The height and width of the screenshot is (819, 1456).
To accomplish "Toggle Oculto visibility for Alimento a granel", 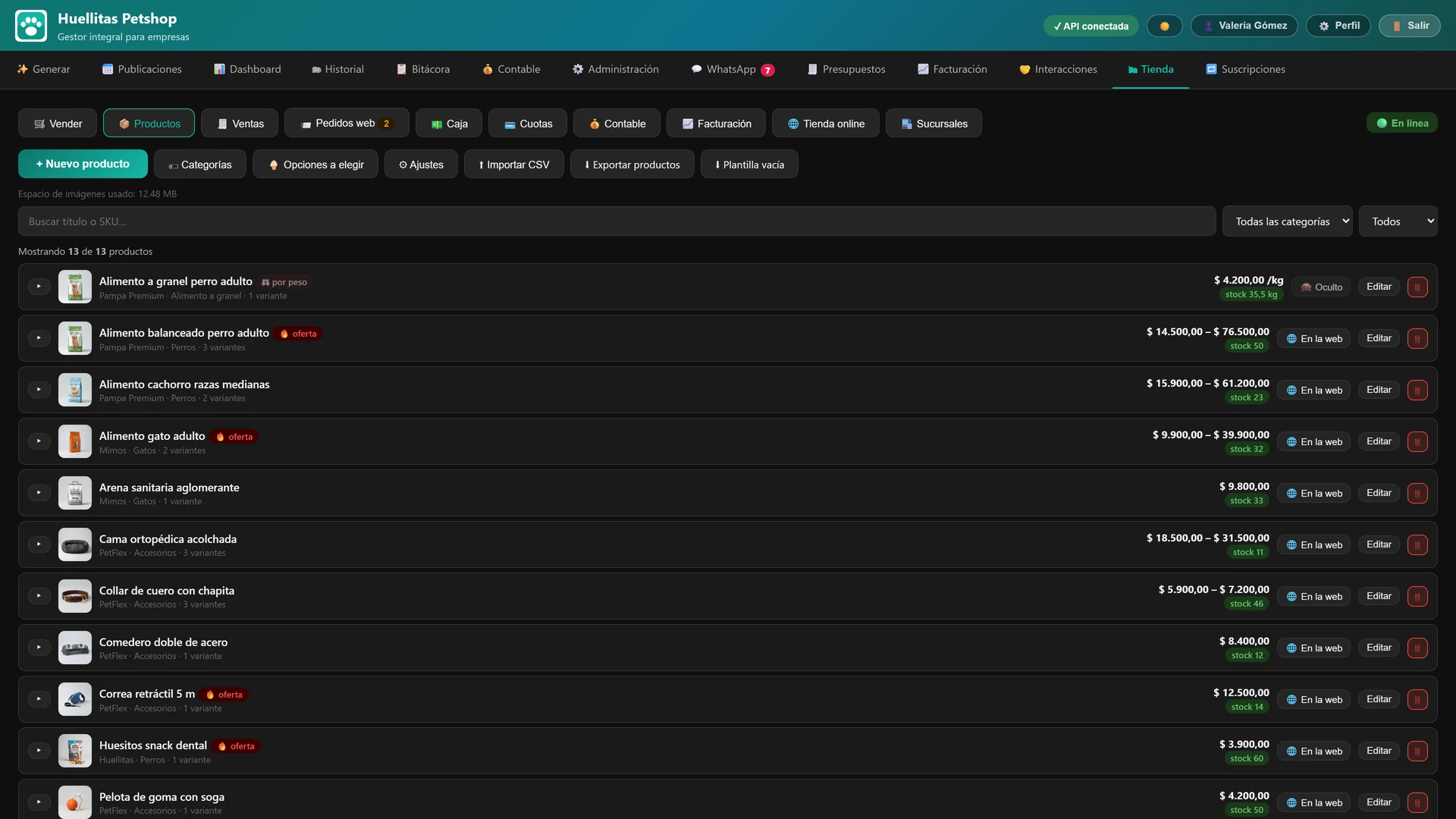I will pyautogui.click(x=1321, y=287).
